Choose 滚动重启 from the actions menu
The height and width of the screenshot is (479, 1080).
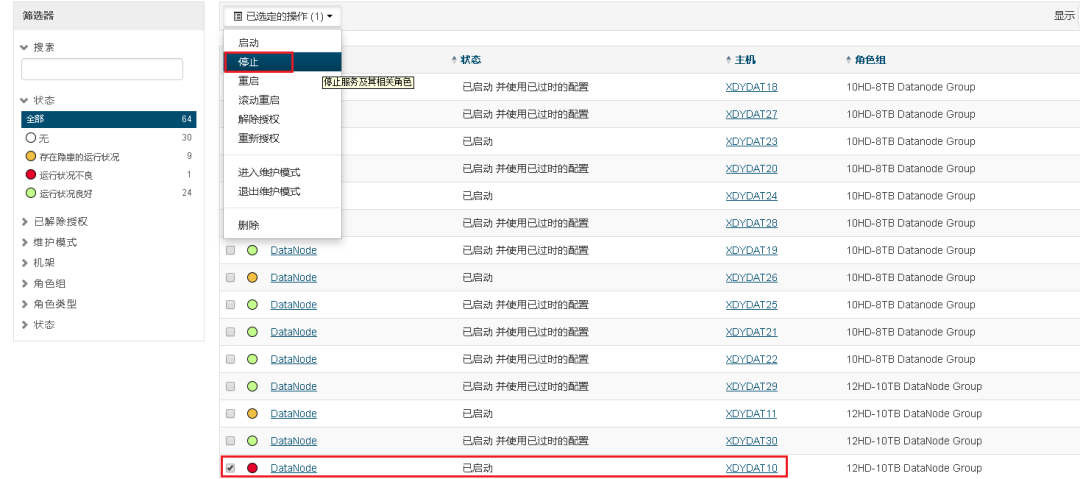click(x=282, y=100)
